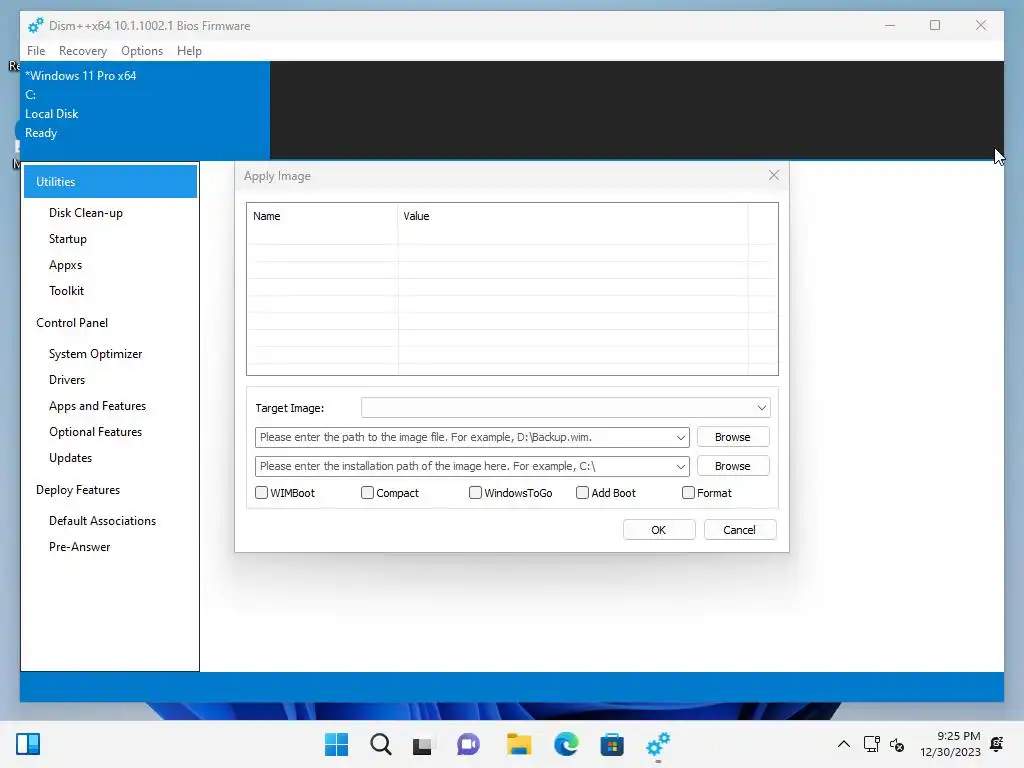
Task: Open Updates in the sidebar
Action: [71, 458]
